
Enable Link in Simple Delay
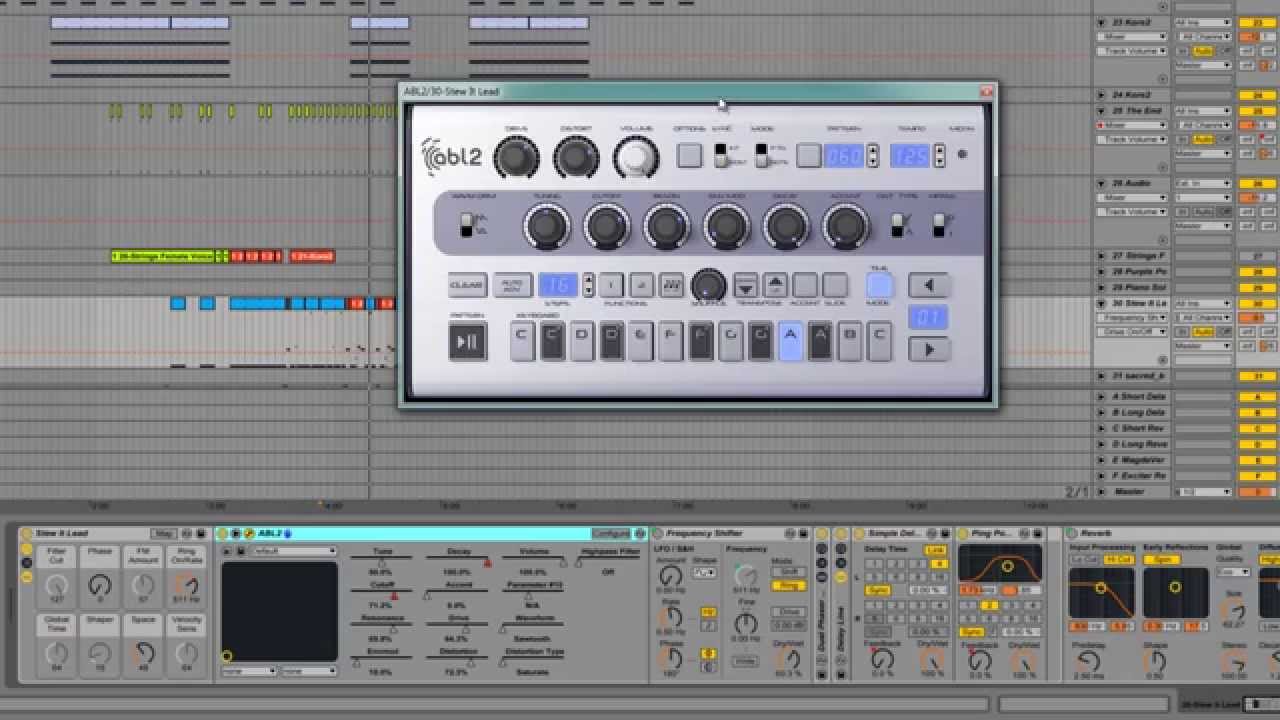[x=936, y=550]
